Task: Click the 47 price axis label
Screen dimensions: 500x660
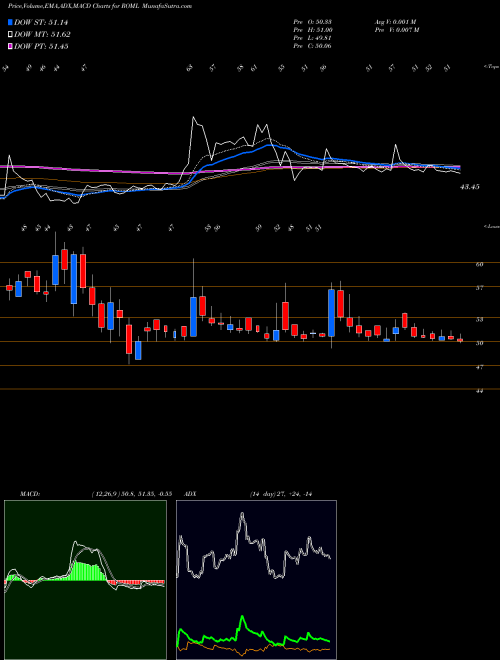Action: click(479, 367)
